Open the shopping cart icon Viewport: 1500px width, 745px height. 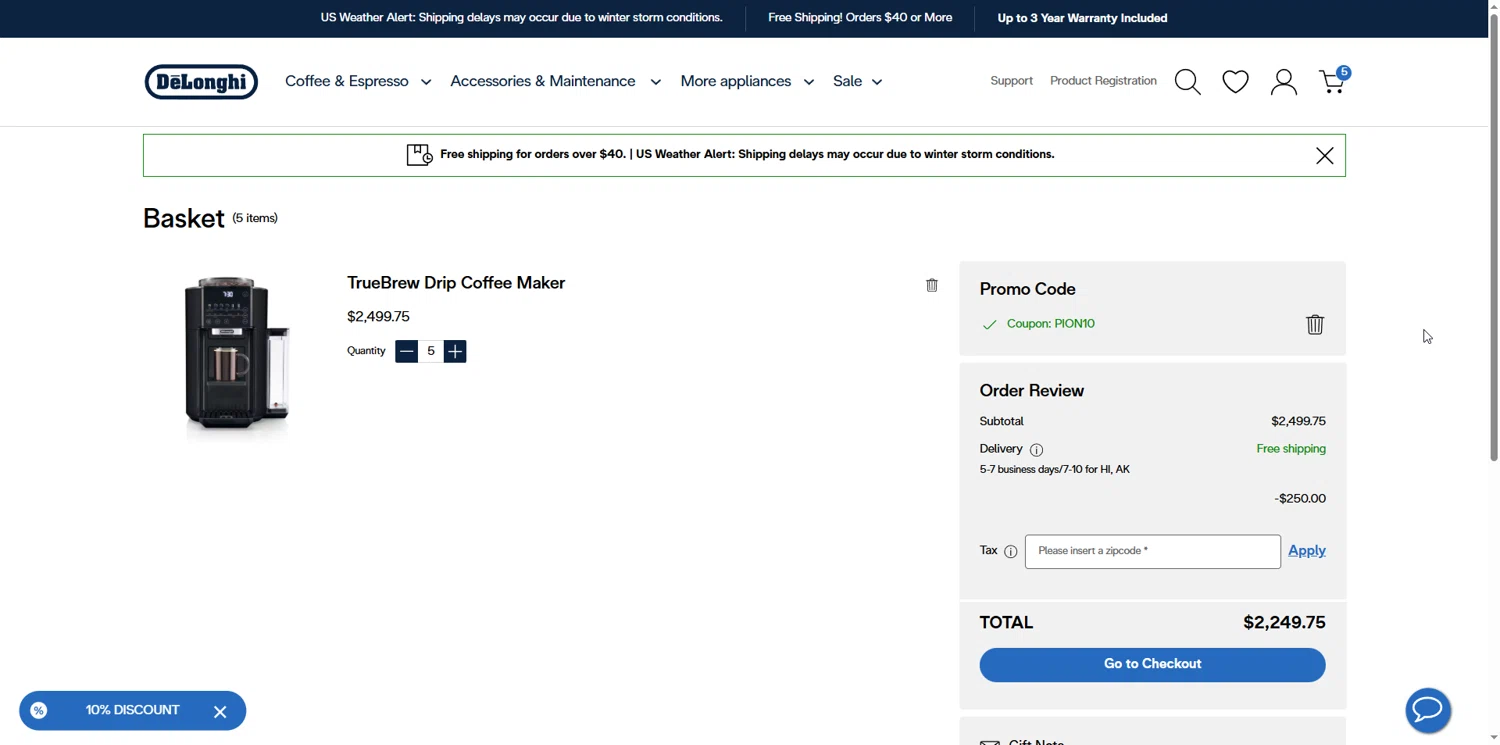(x=1334, y=81)
